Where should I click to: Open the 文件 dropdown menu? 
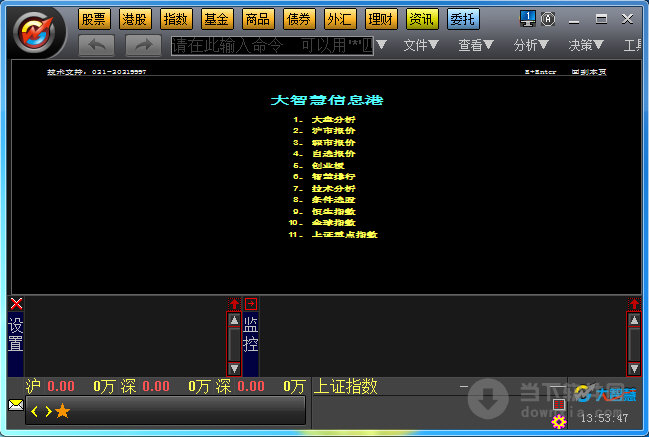[x=421, y=45]
